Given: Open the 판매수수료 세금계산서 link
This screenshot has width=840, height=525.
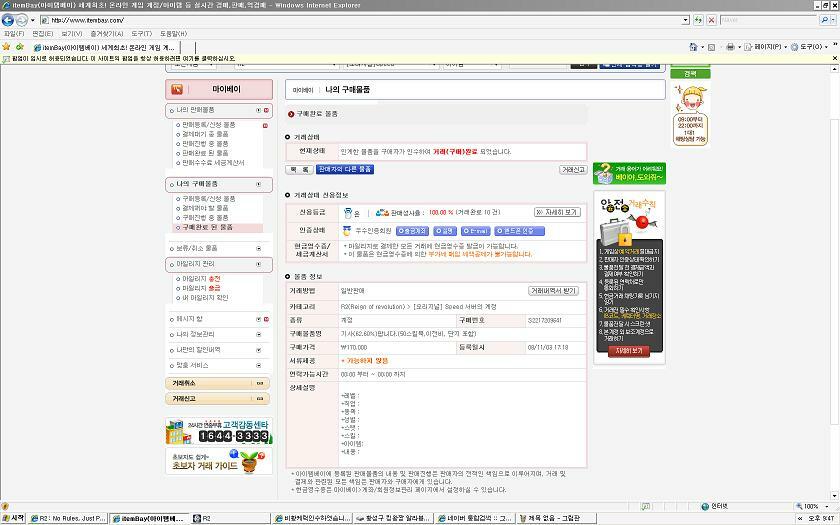Looking at the screenshot, I should click(213, 163).
